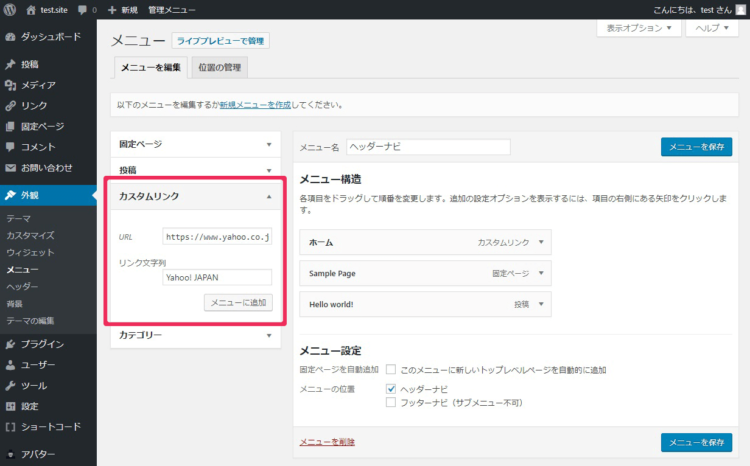Click the Plugins plug icon
This screenshot has height=466, width=750.
(x=11, y=344)
